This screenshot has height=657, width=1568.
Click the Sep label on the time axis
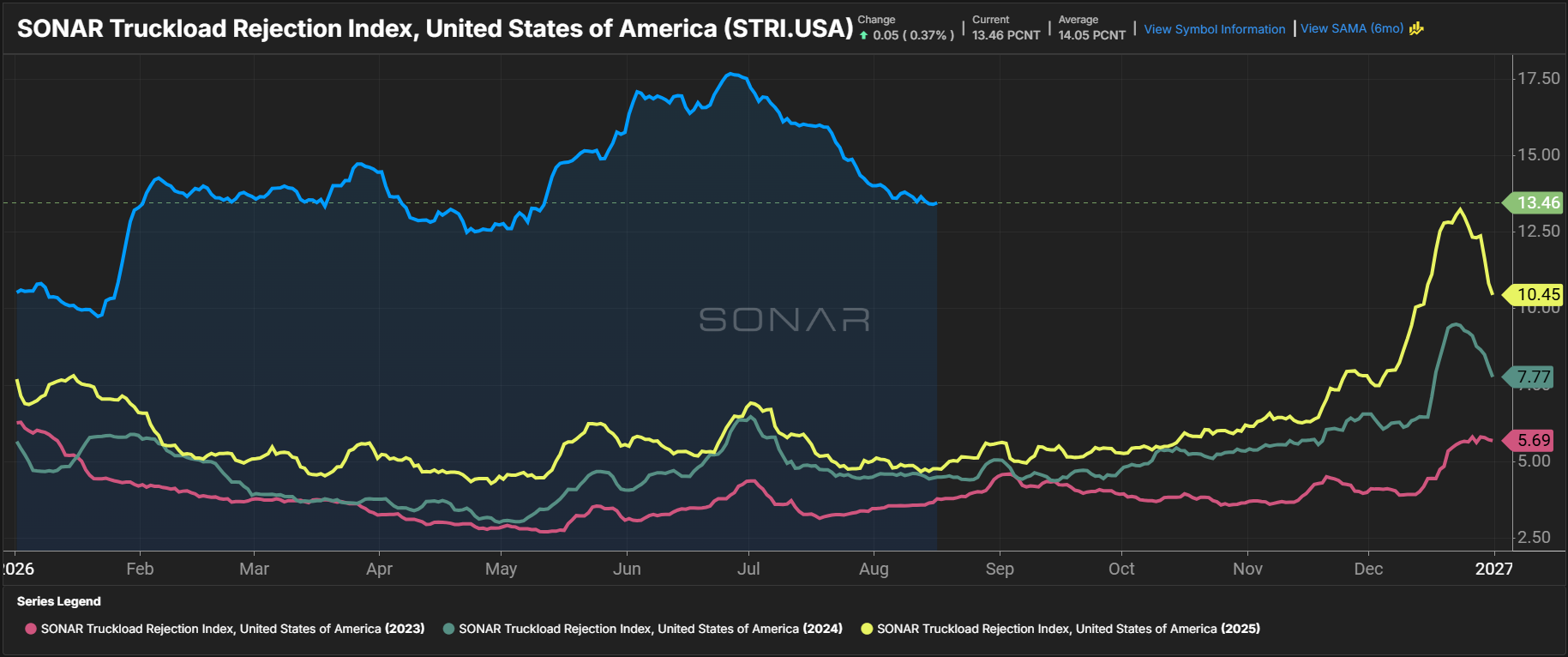[x=1000, y=569]
